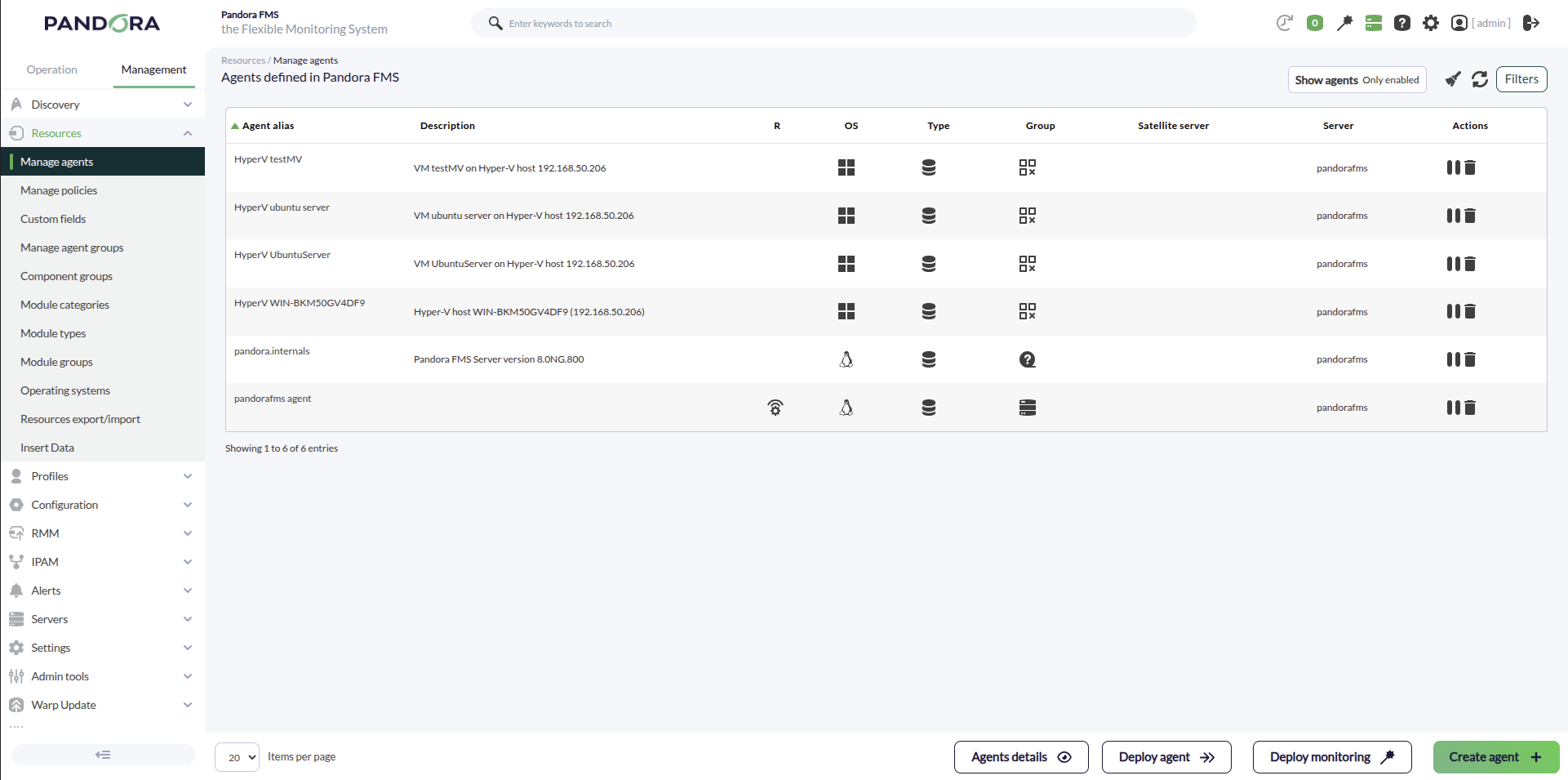
Task: Click the admin user profile icon
Action: tap(1459, 23)
